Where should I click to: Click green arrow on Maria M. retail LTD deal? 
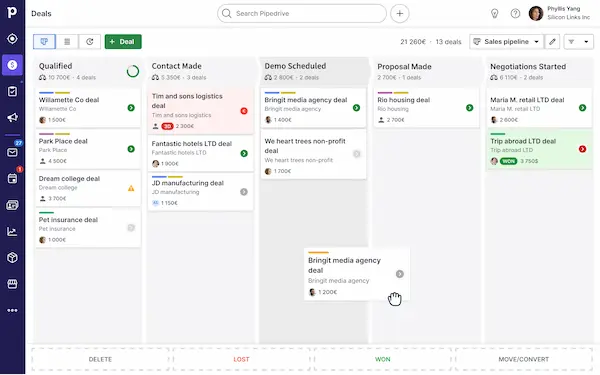pyautogui.click(x=582, y=108)
